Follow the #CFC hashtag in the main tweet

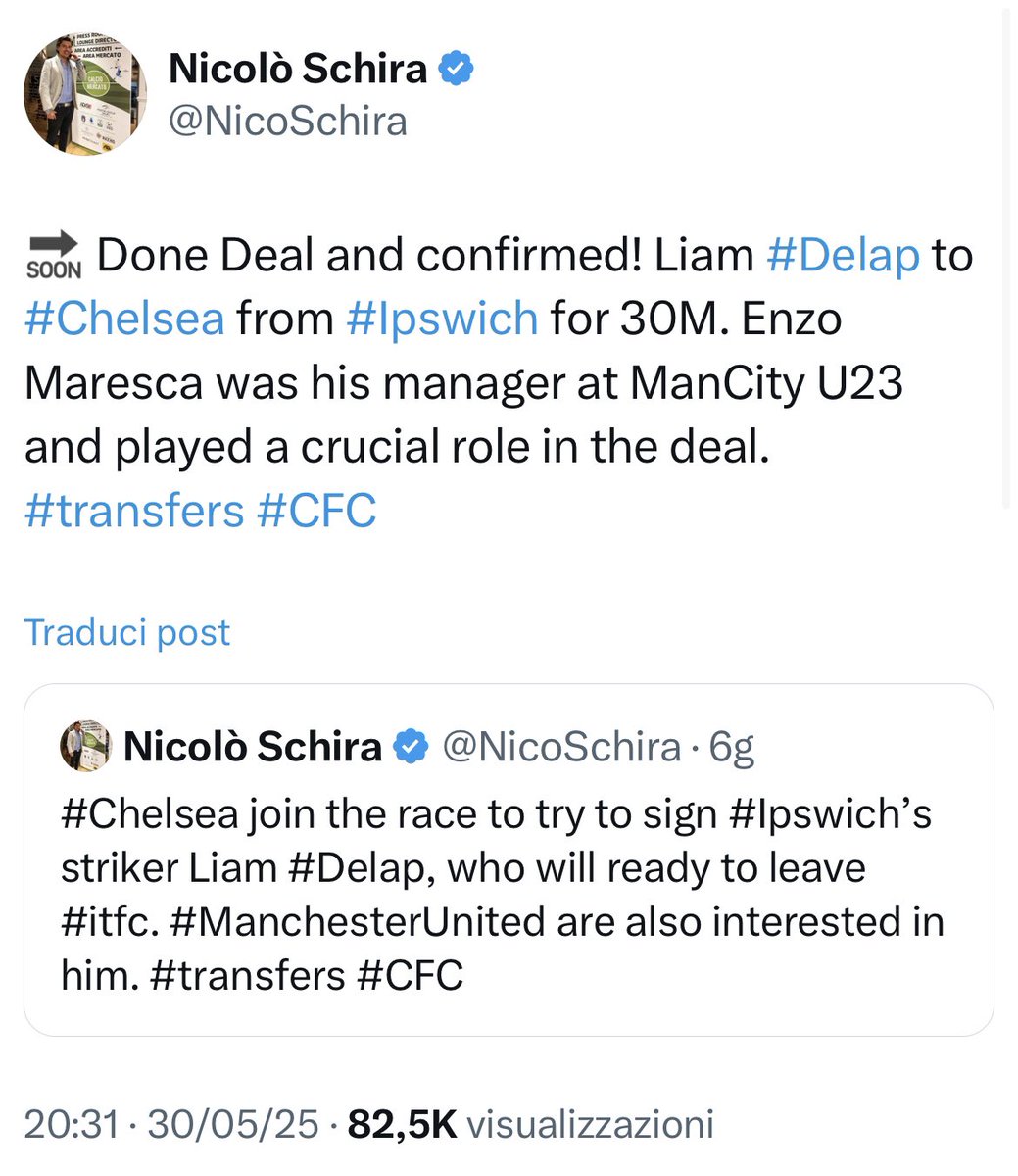316,511
